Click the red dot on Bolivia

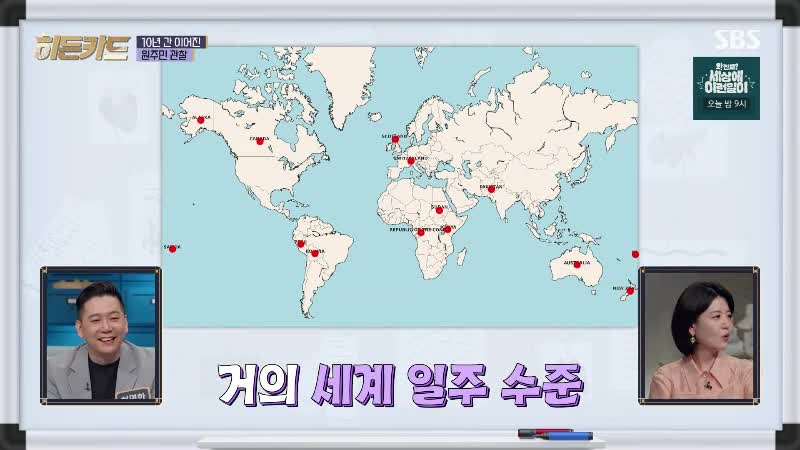[x=315, y=253]
